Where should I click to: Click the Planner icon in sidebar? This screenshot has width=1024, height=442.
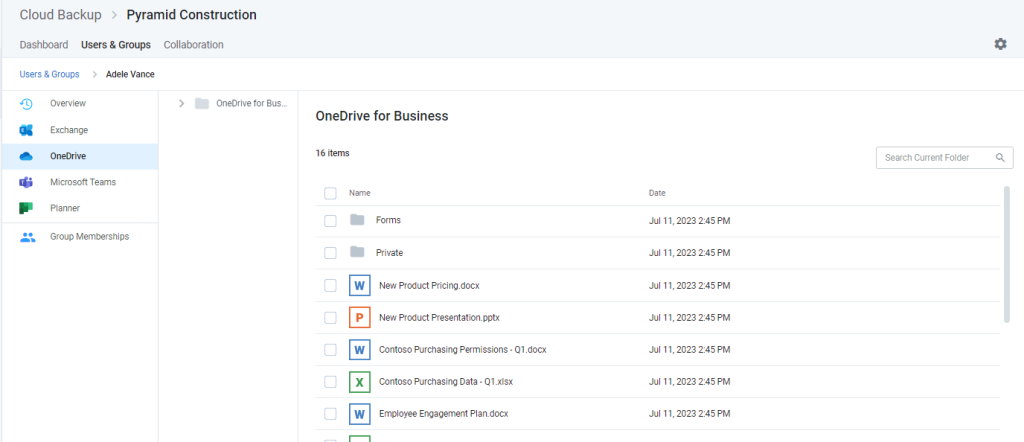(x=26, y=208)
